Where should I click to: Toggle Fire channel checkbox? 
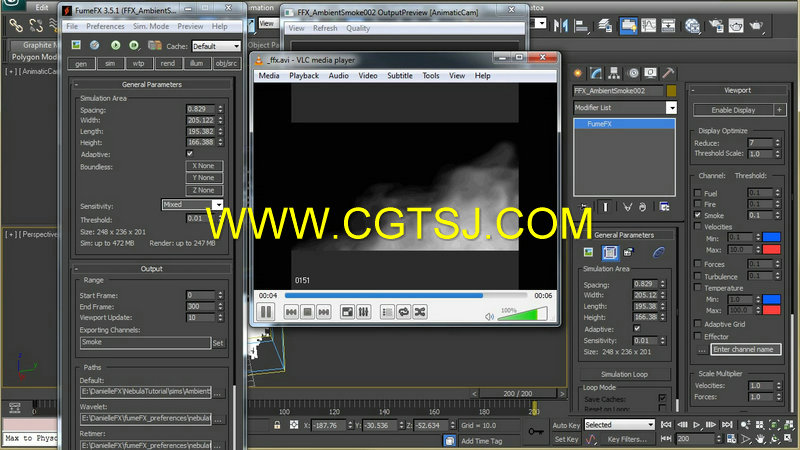pos(697,204)
